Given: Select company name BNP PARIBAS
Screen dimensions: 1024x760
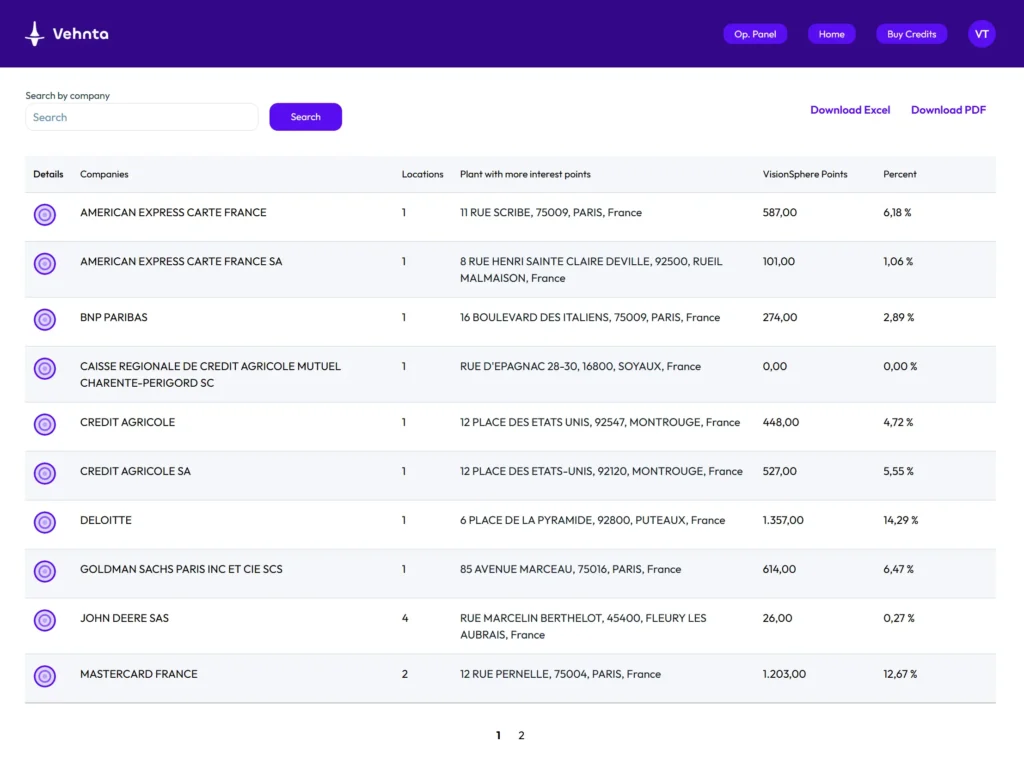Looking at the screenshot, I should 114,317.
